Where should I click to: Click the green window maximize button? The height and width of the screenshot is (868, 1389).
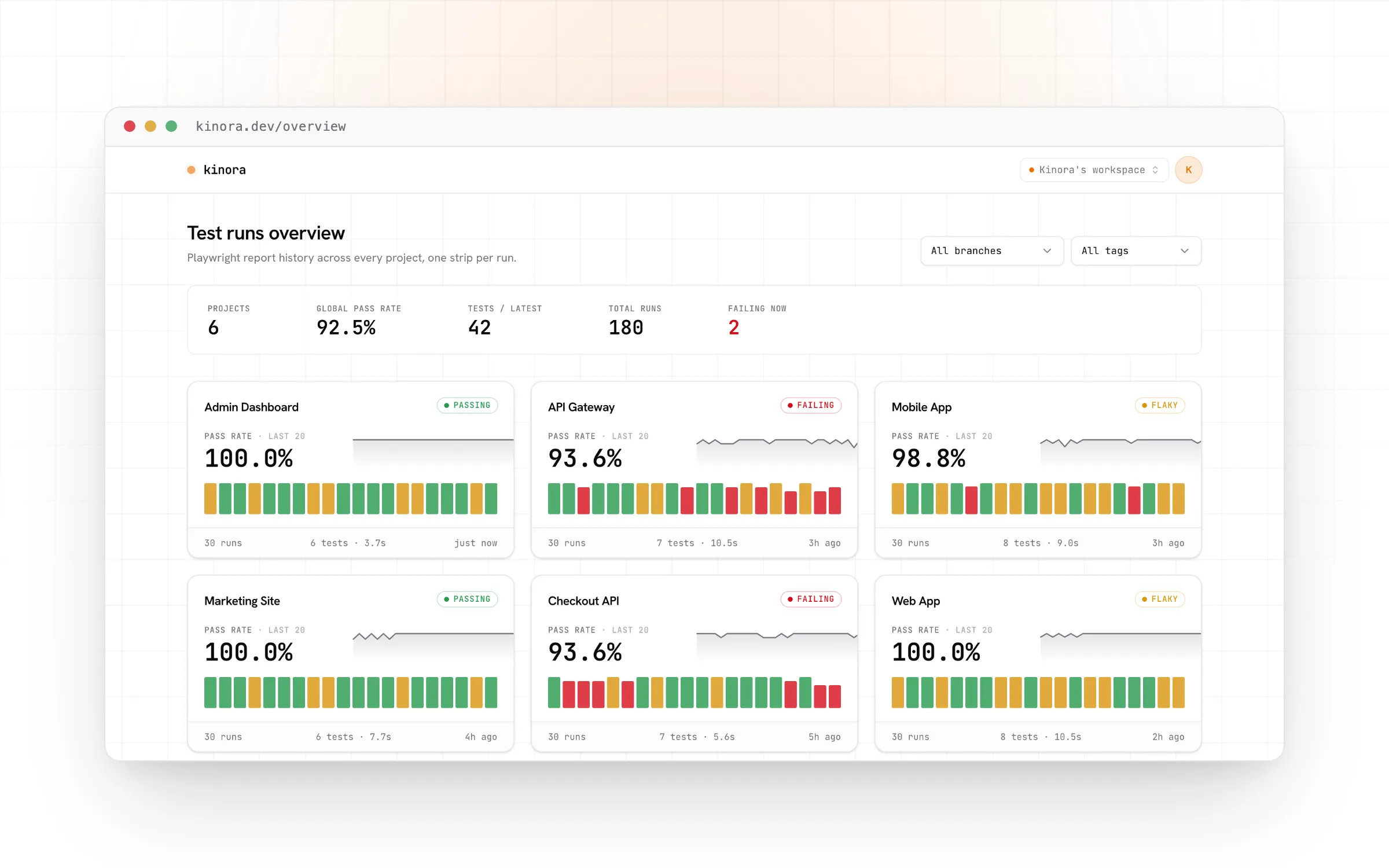(171, 126)
